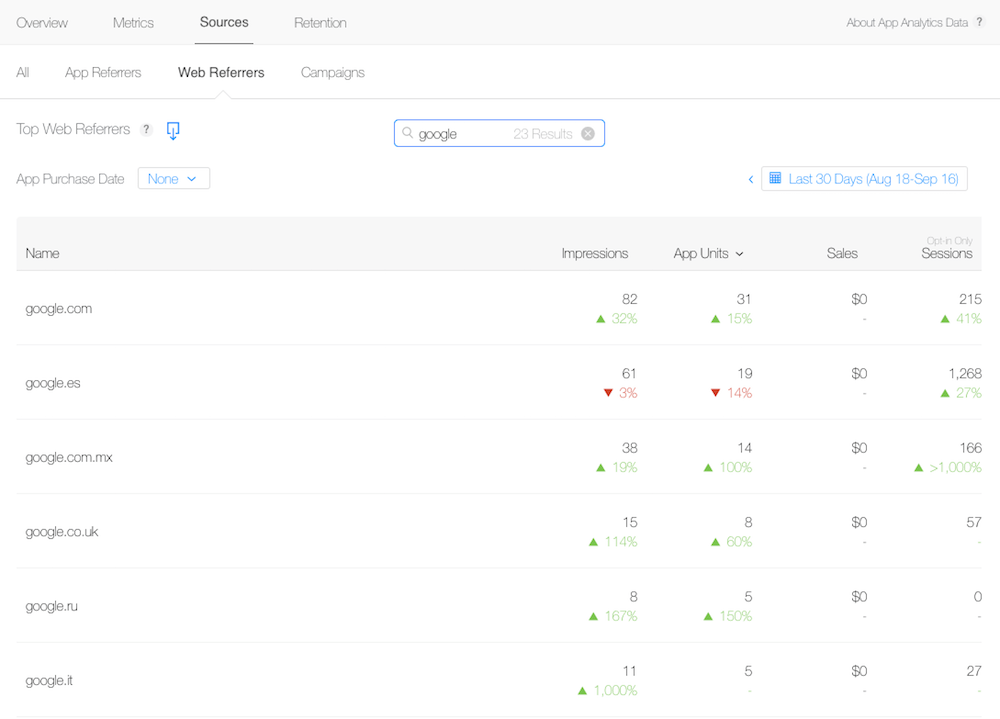The image size is (1000, 719).
Task: Sort the table by Name
Action: click(x=43, y=253)
